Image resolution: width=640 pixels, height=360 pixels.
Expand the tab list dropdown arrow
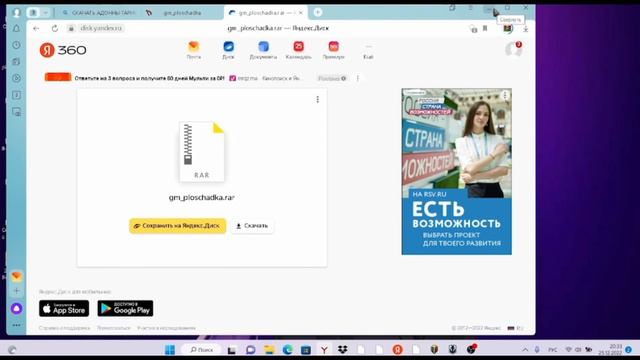[x=45, y=13]
